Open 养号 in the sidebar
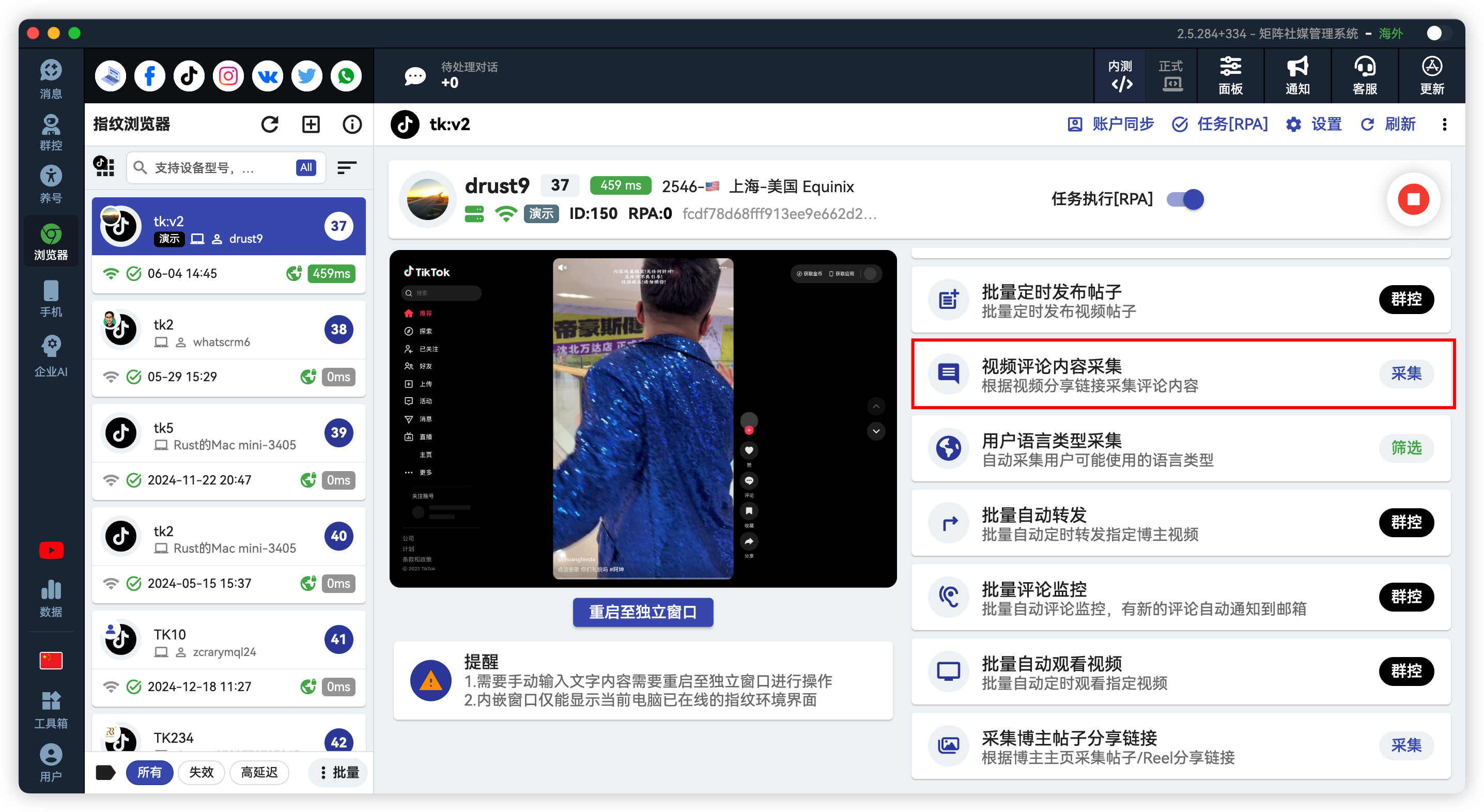Screen dimensions: 1484x812 click(51, 184)
